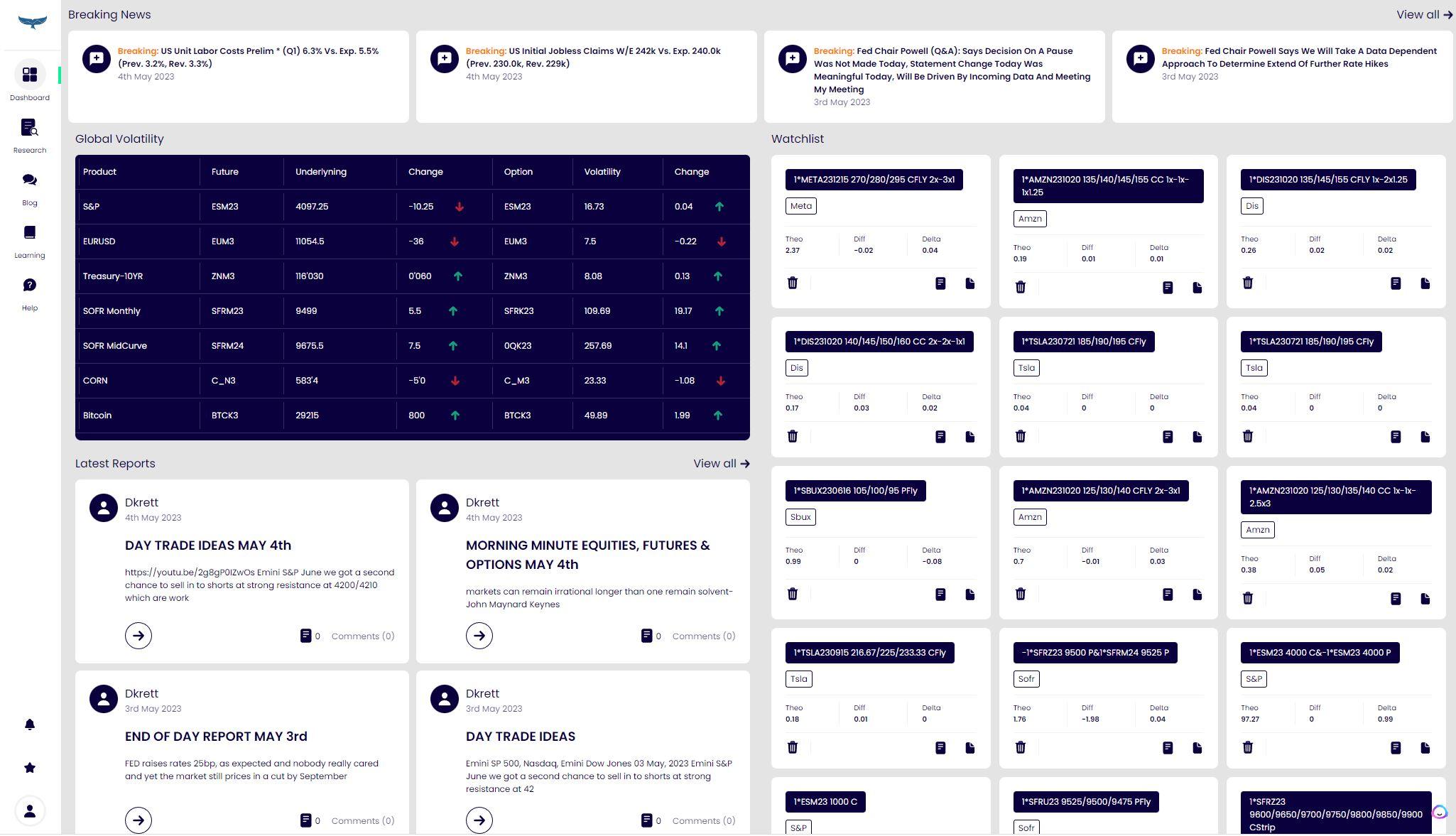Click the notifications bell icon
The height and width of the screenshot is (836, 1456).
click(30, 724)
